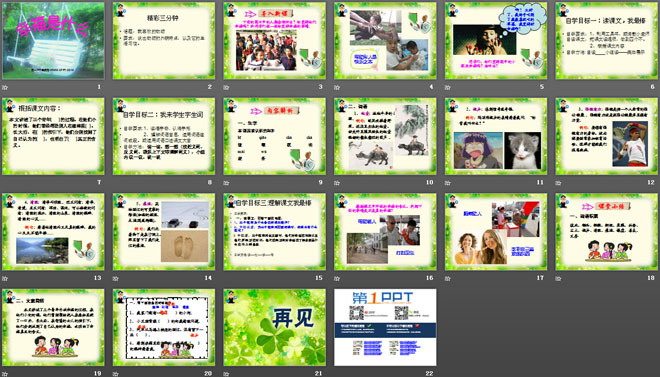Click the animation star icon under slide 17
Viewport: 660px width, 377px height.
click(x=448, y=279)
